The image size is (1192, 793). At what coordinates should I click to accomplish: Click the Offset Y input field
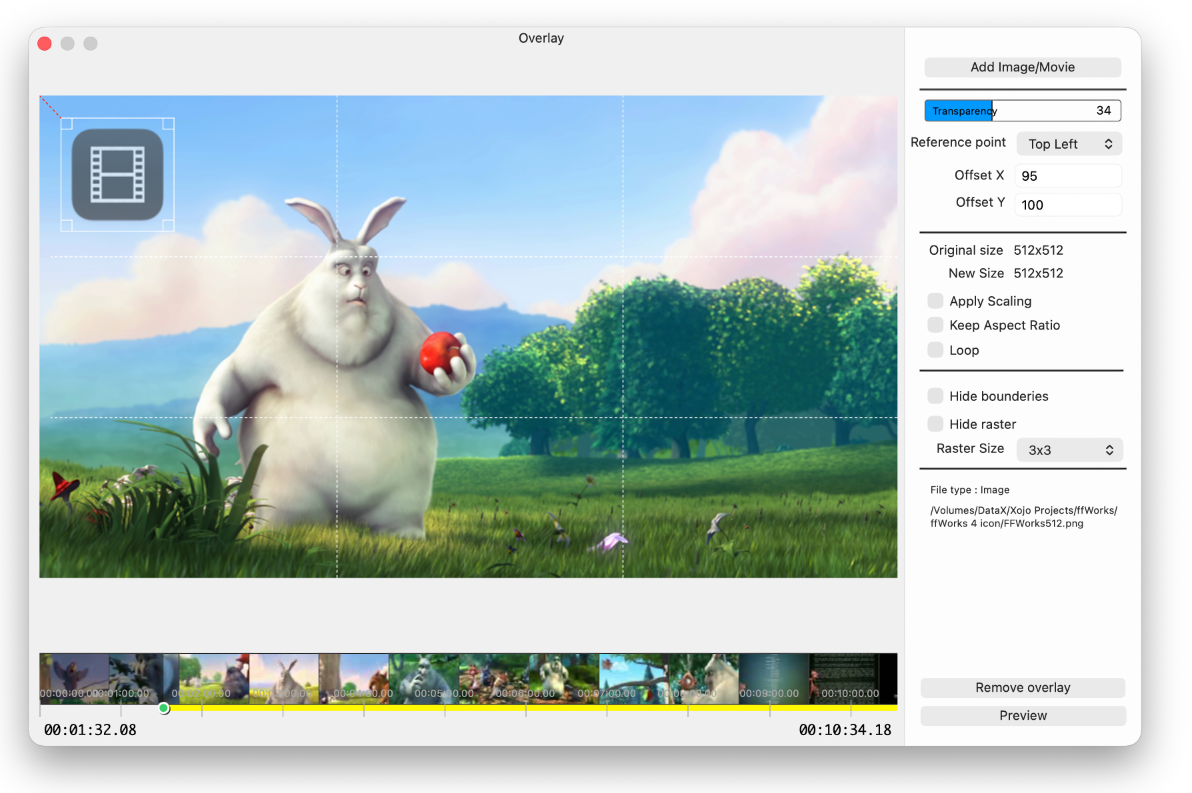coord(1068,205)
